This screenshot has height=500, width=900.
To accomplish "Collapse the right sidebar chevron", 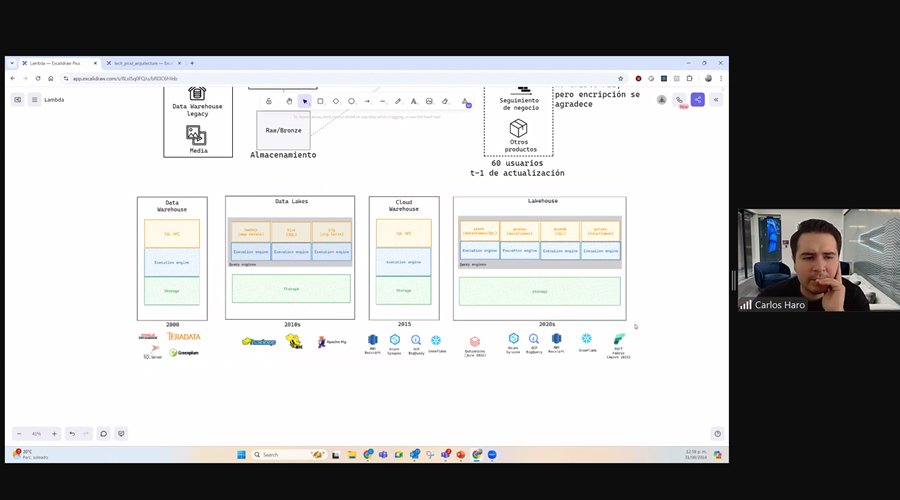I will (x=716, y=99).
